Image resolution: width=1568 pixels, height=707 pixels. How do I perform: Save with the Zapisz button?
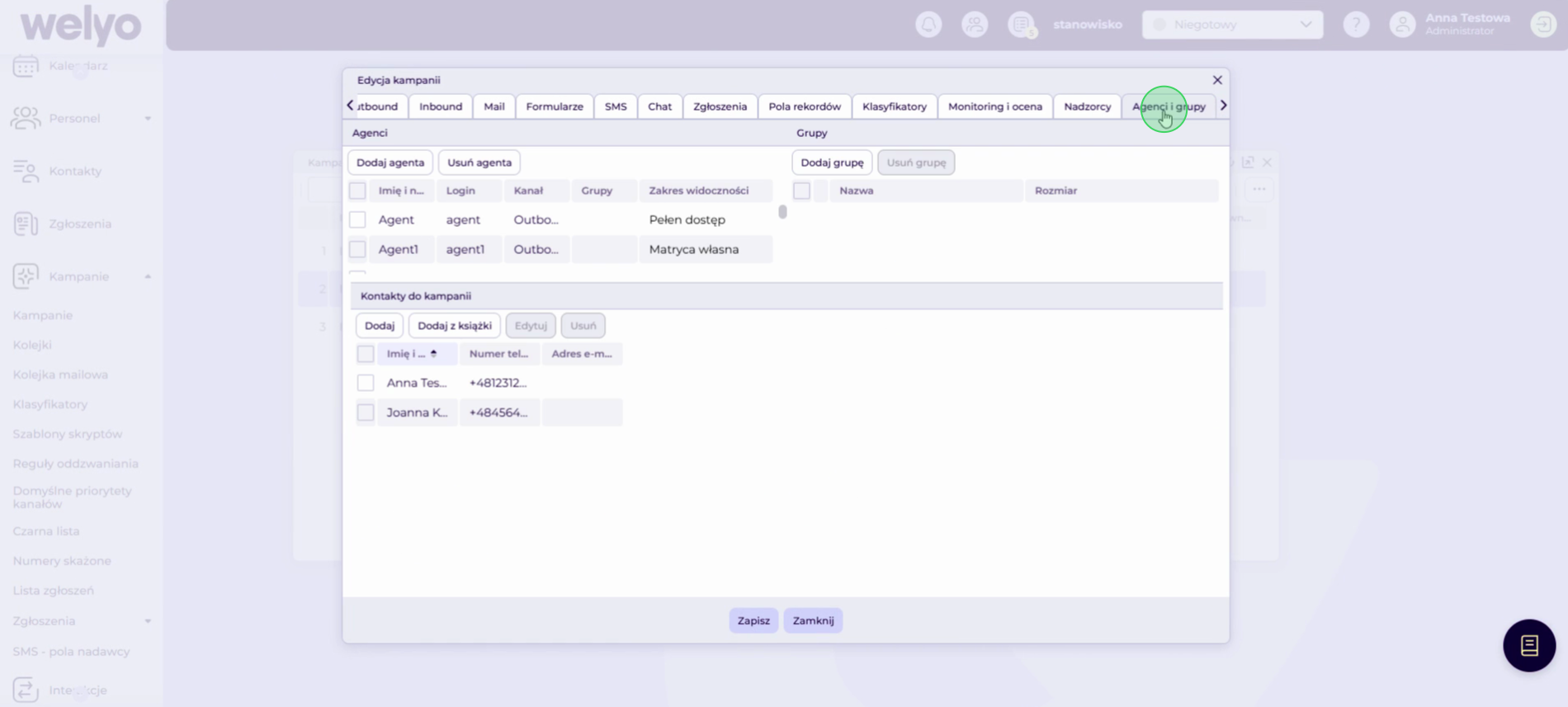(753, 620)
